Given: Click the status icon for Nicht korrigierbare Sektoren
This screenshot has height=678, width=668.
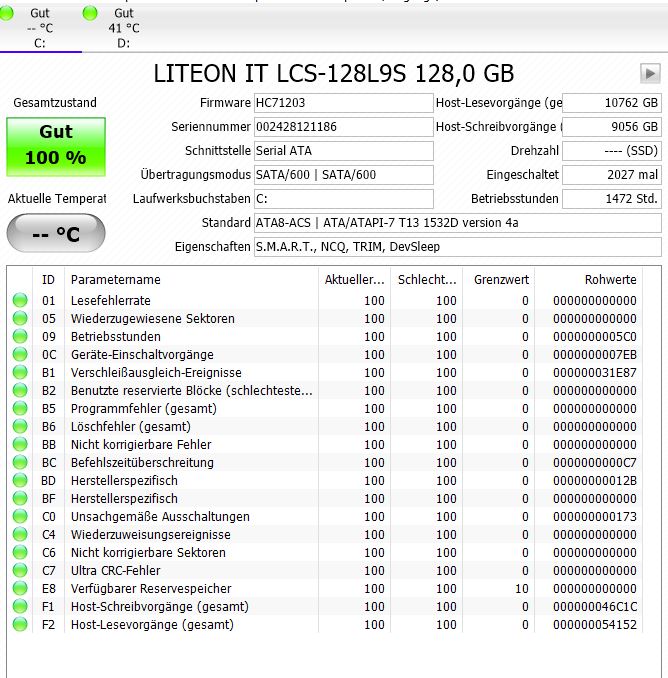Looking at the screenshot, I should tap(20, 552).
